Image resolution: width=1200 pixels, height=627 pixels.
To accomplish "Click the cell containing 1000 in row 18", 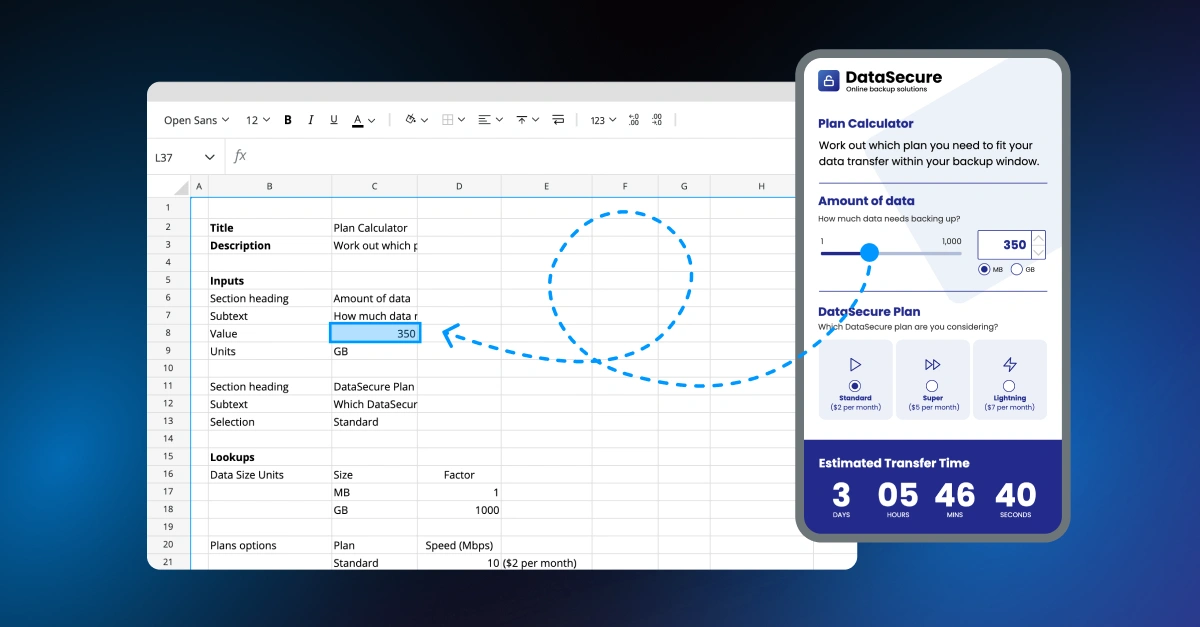I will 459,510.
